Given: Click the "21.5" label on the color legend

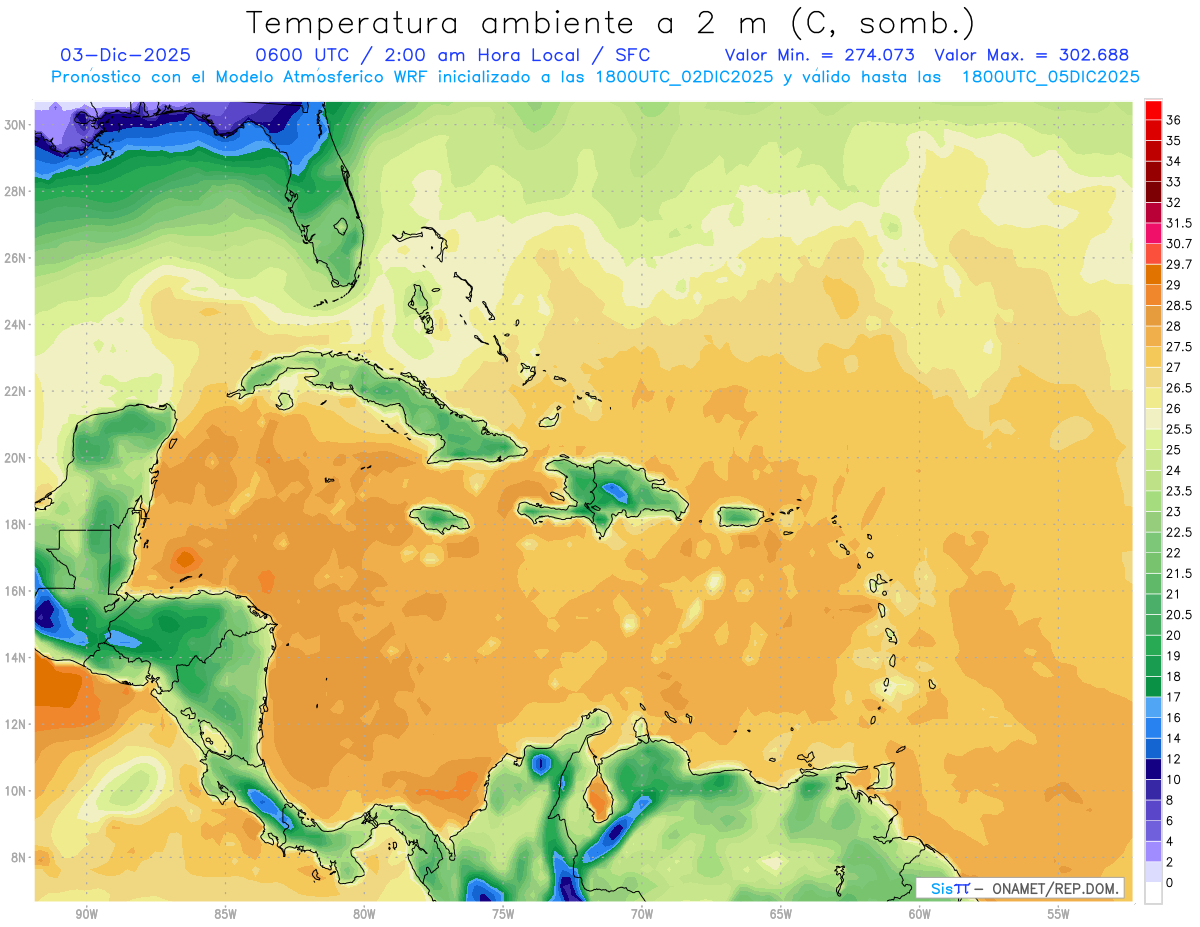Looking at the screenshot, I should click(x=1179, y=574).
